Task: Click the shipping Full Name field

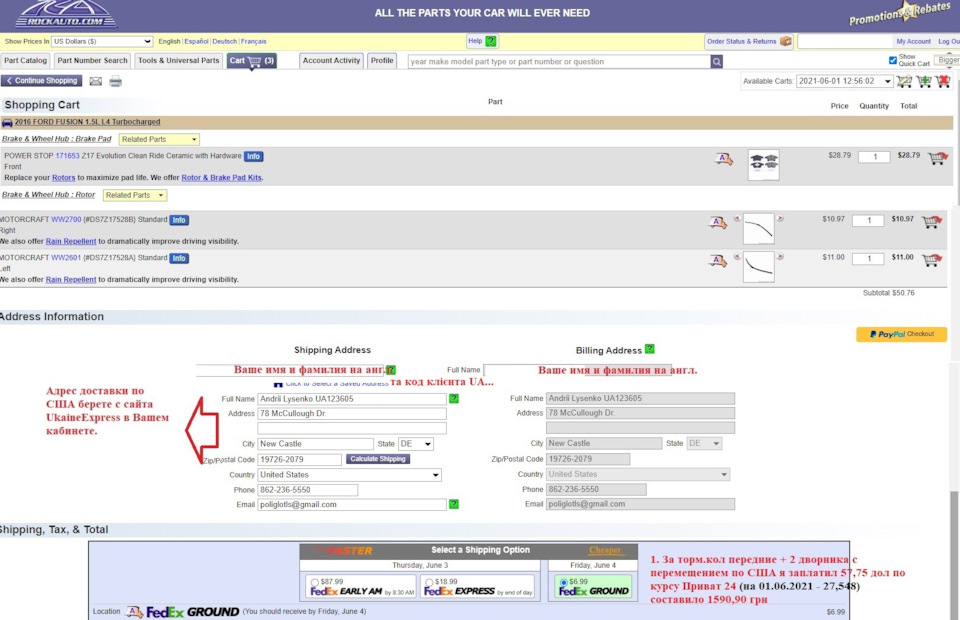Action: point(352,399)
